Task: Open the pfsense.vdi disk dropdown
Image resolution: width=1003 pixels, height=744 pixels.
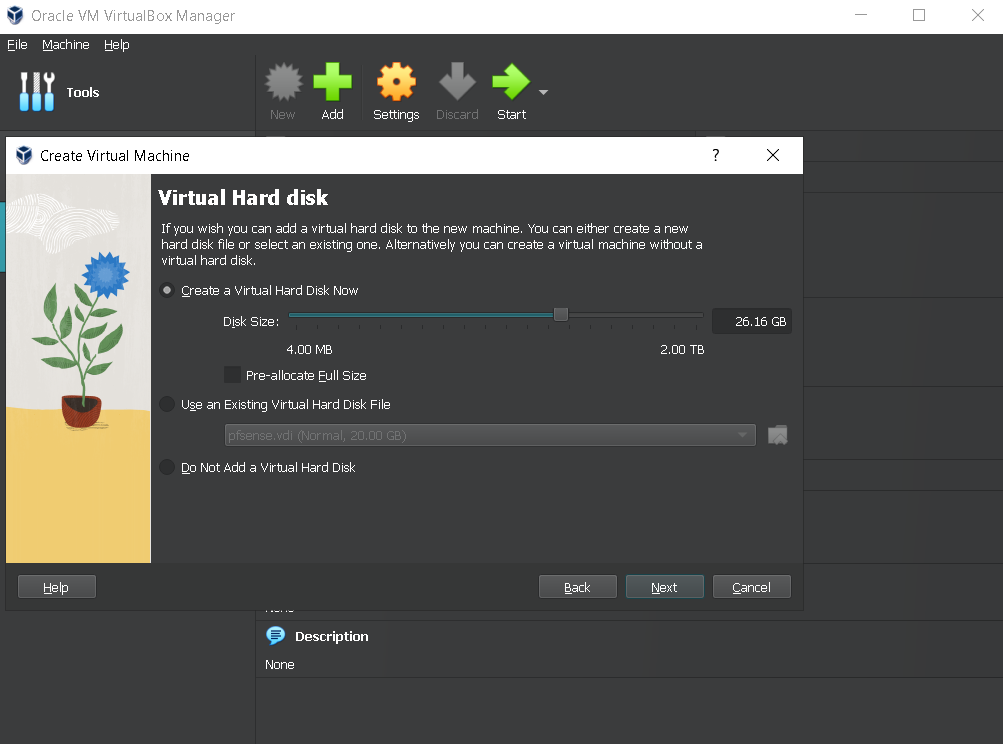Action: [x=490, y=436]
